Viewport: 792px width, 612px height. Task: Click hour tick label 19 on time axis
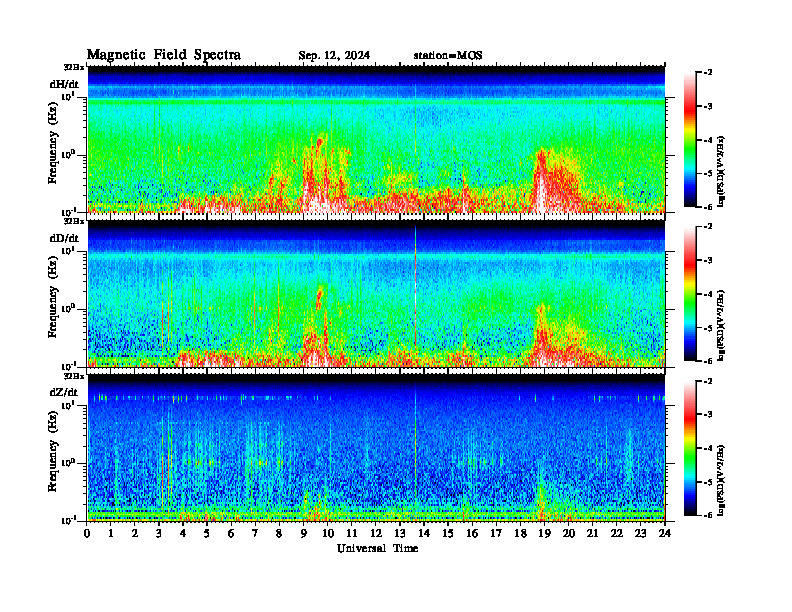544,534
